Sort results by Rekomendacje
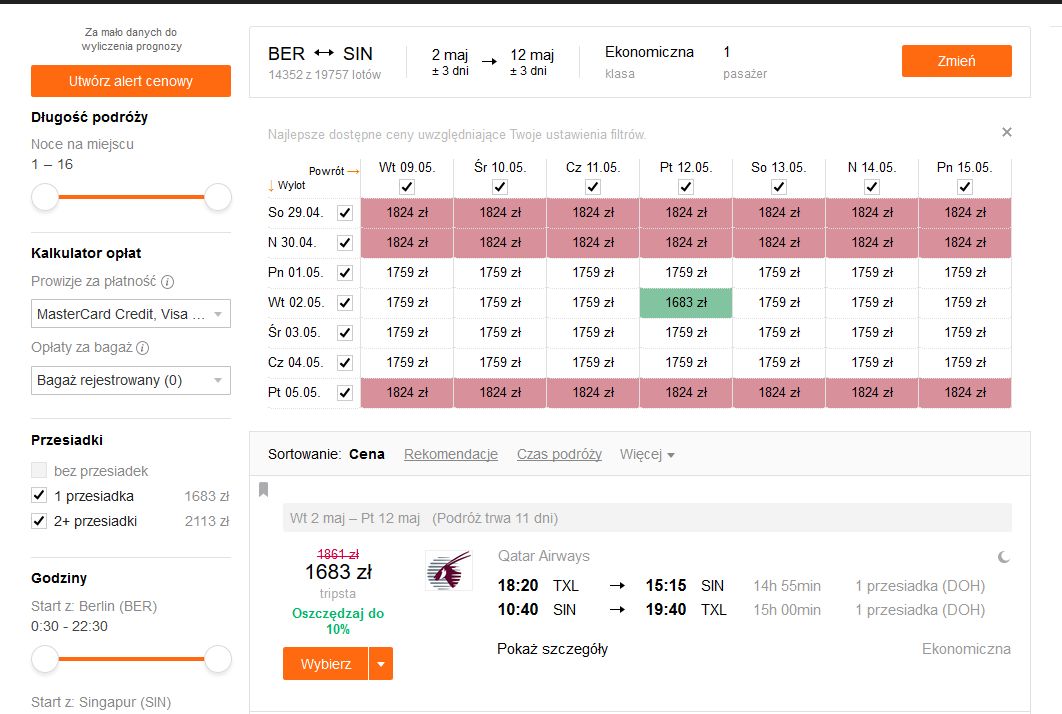 450,454
